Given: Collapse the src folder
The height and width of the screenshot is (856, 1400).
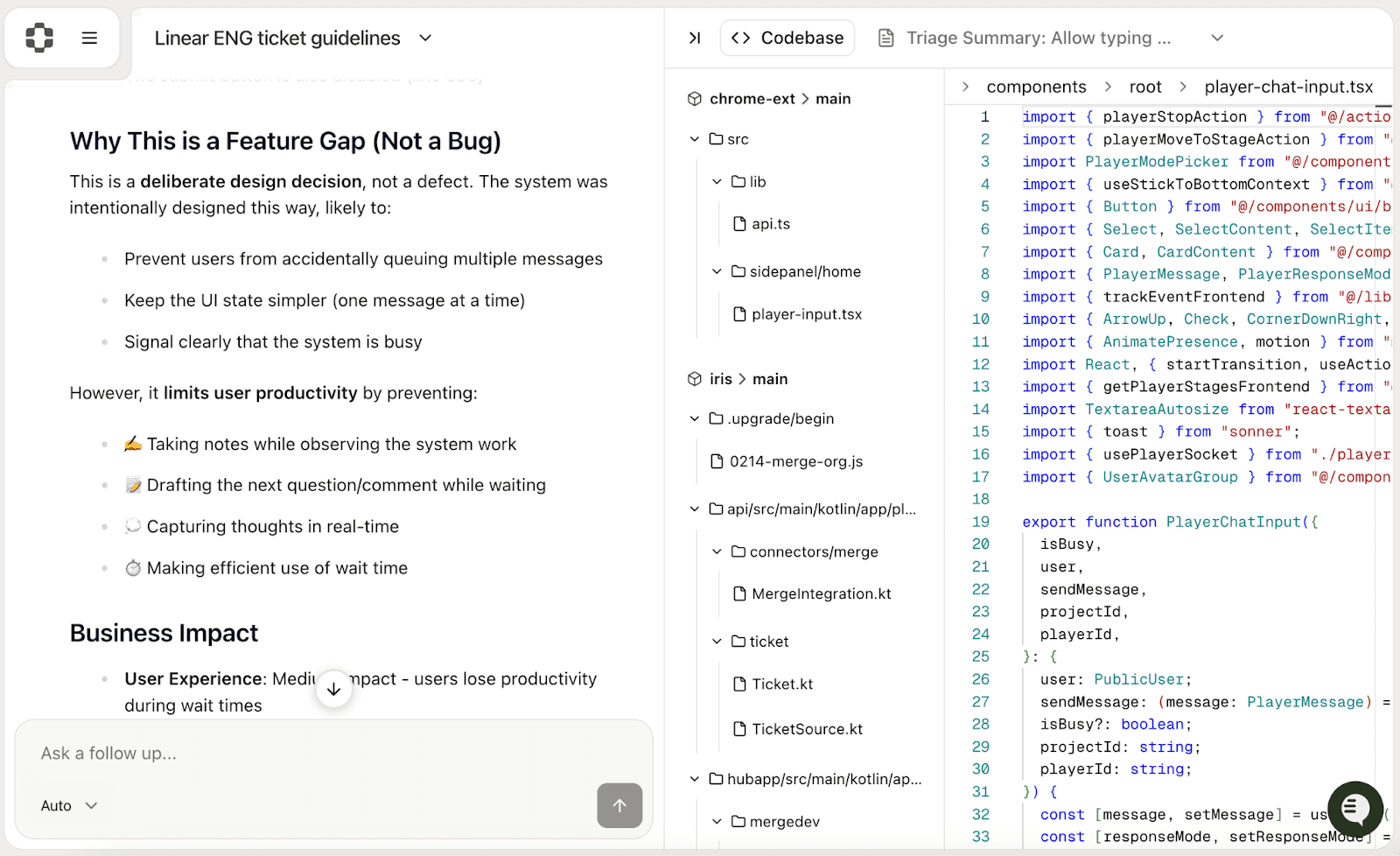Looking at the screenshot, I should coord(695,139).
